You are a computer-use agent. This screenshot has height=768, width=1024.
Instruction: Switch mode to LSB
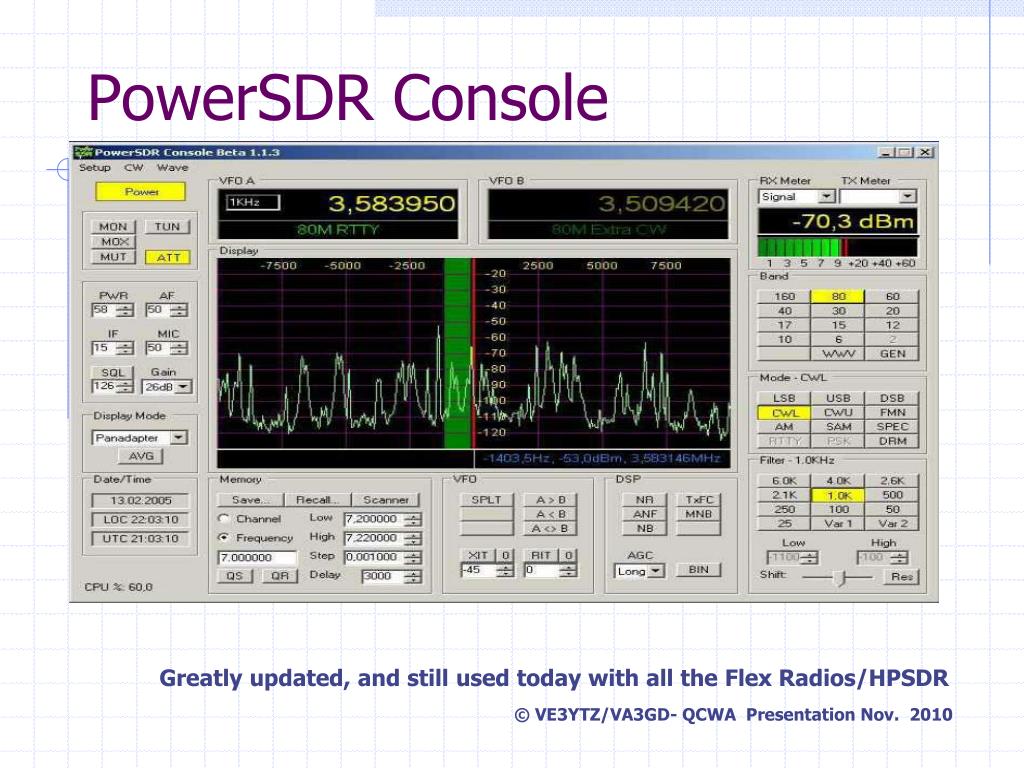click(784, 398)
